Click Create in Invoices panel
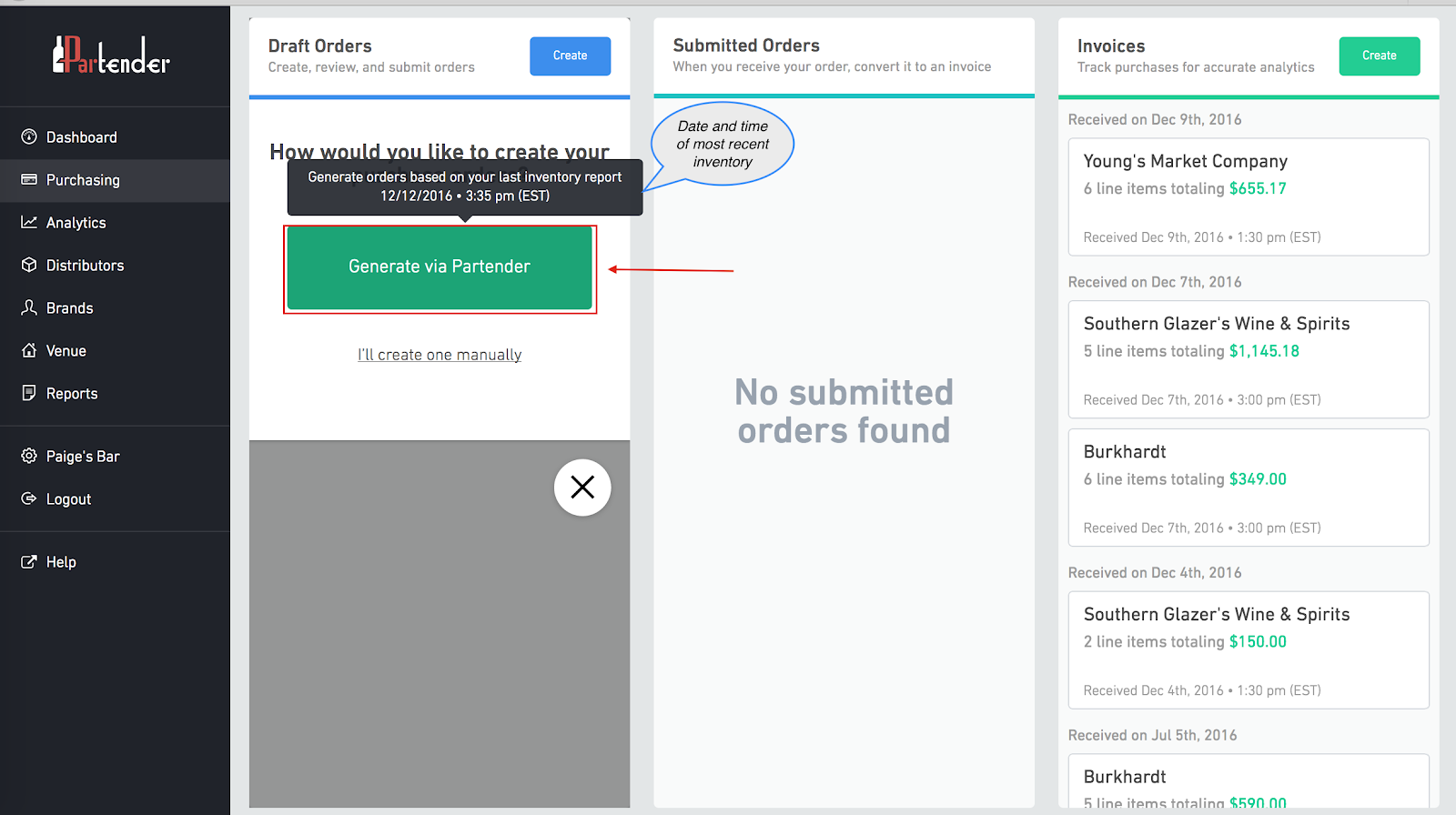Viewport: 1456px width, 815px height. click(x=1380, y=55)
